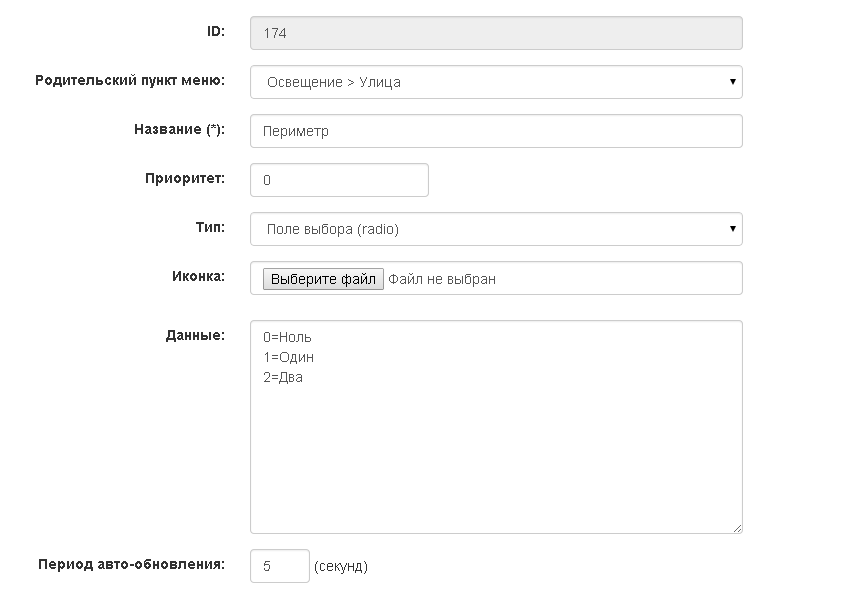
Task: Click the Приоритет input field
Action: (x=339, y=180)
